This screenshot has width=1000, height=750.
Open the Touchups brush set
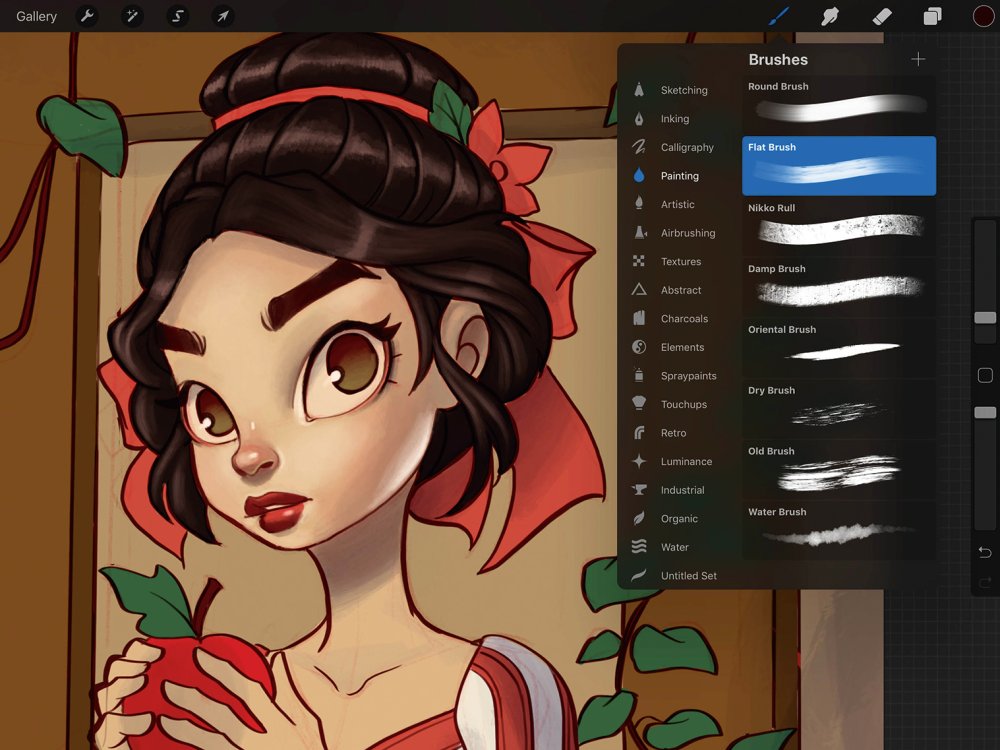coord(677,404)
